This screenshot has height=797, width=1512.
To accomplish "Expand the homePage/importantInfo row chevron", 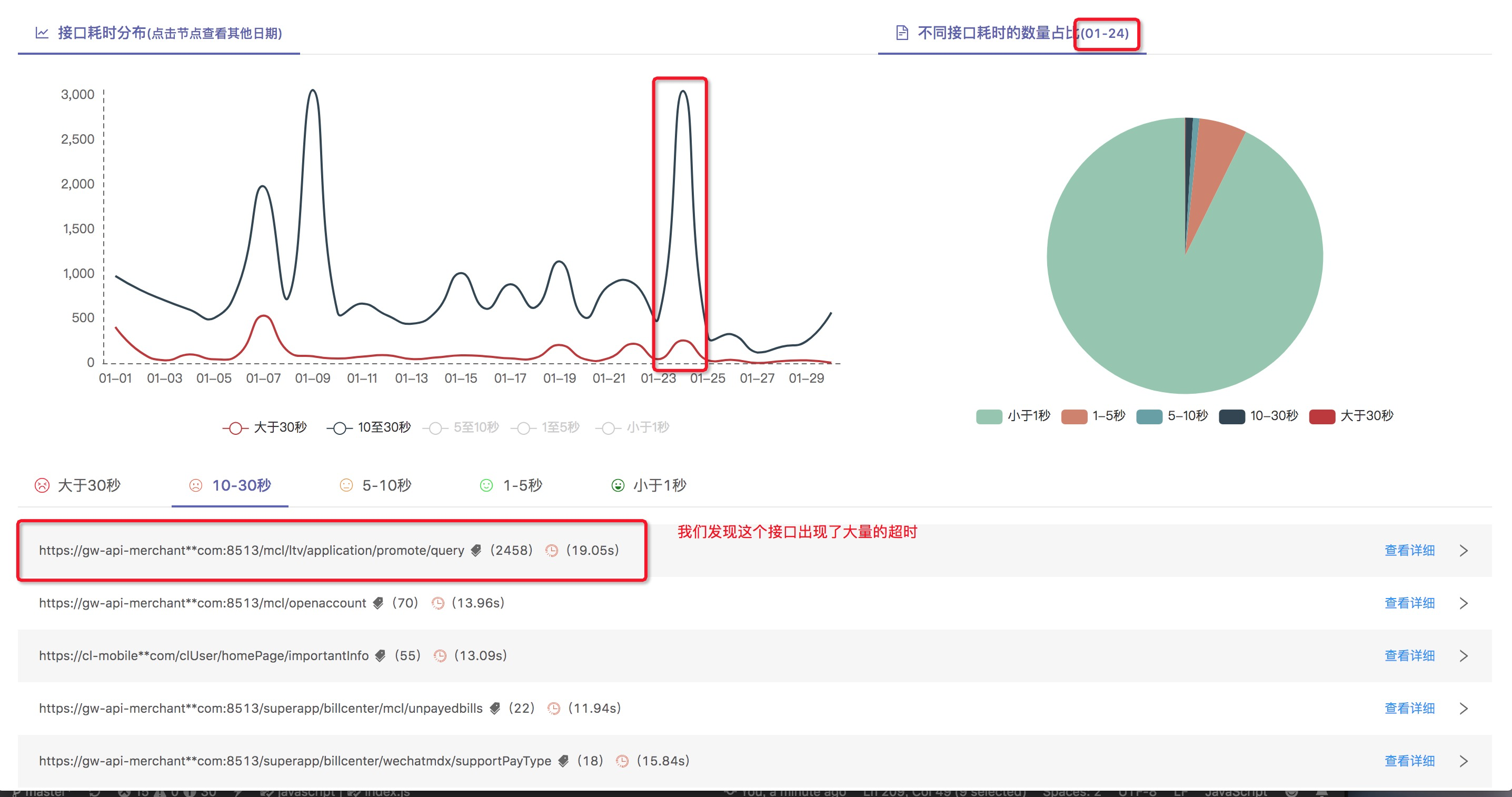I will (x=1463, y=655).
